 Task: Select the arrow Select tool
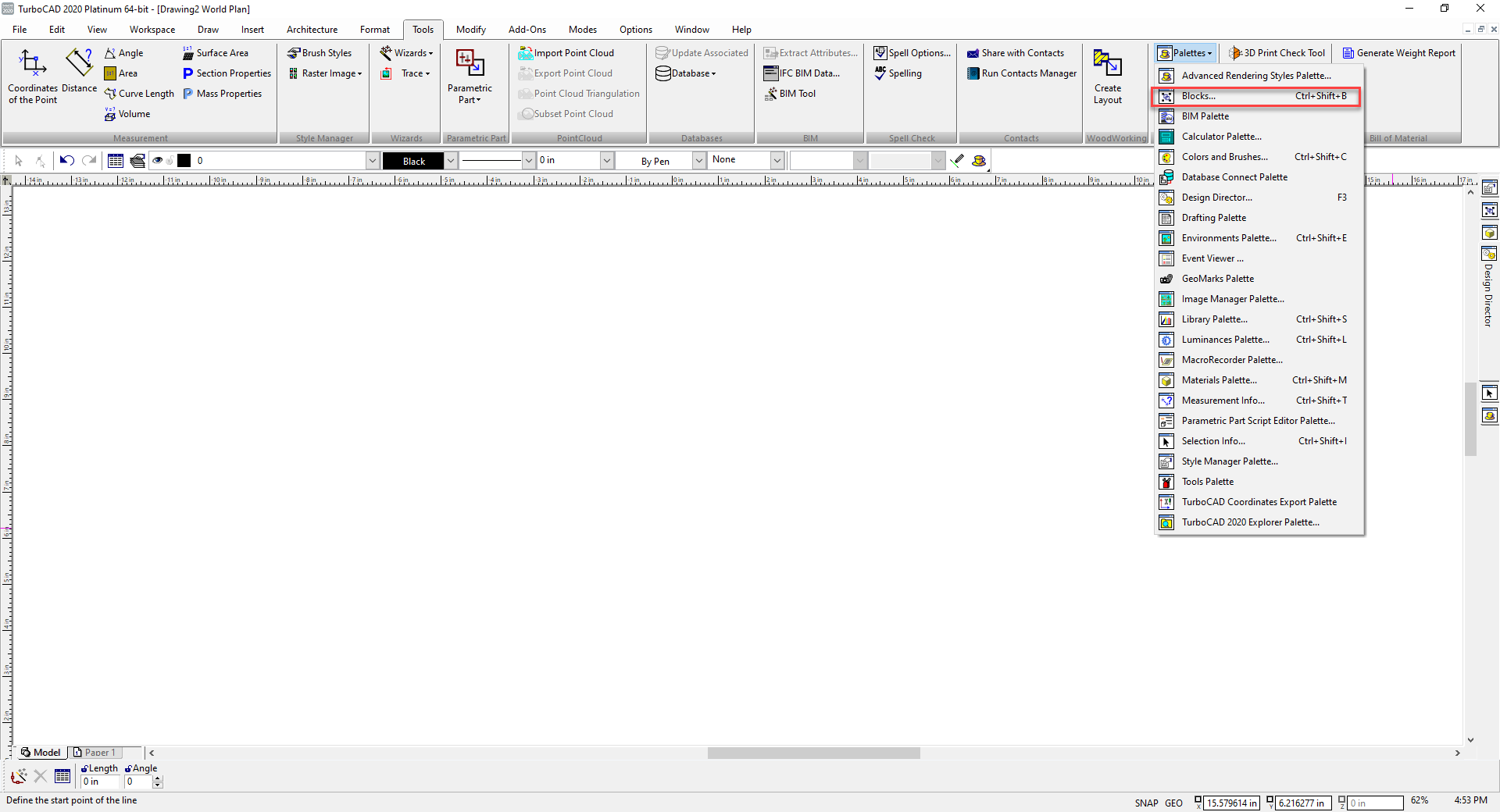(19, 161)
